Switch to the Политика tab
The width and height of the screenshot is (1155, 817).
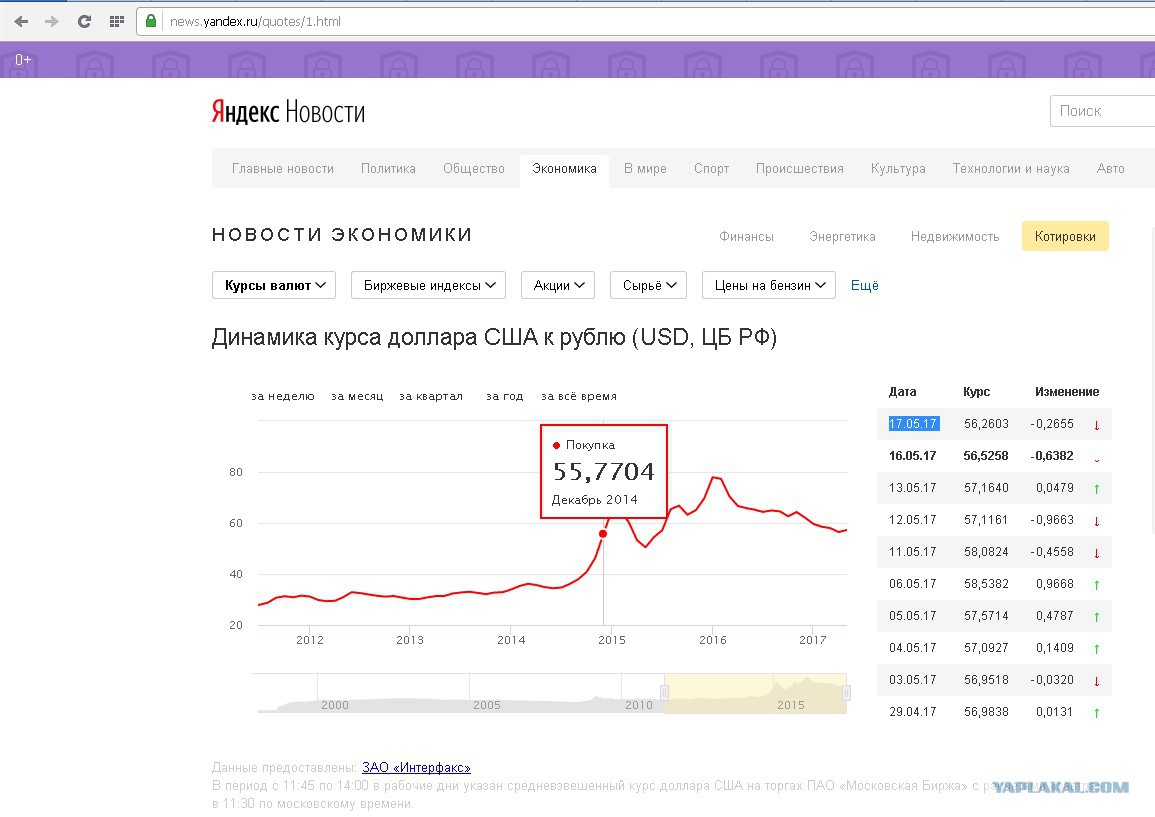click(388, 169)
